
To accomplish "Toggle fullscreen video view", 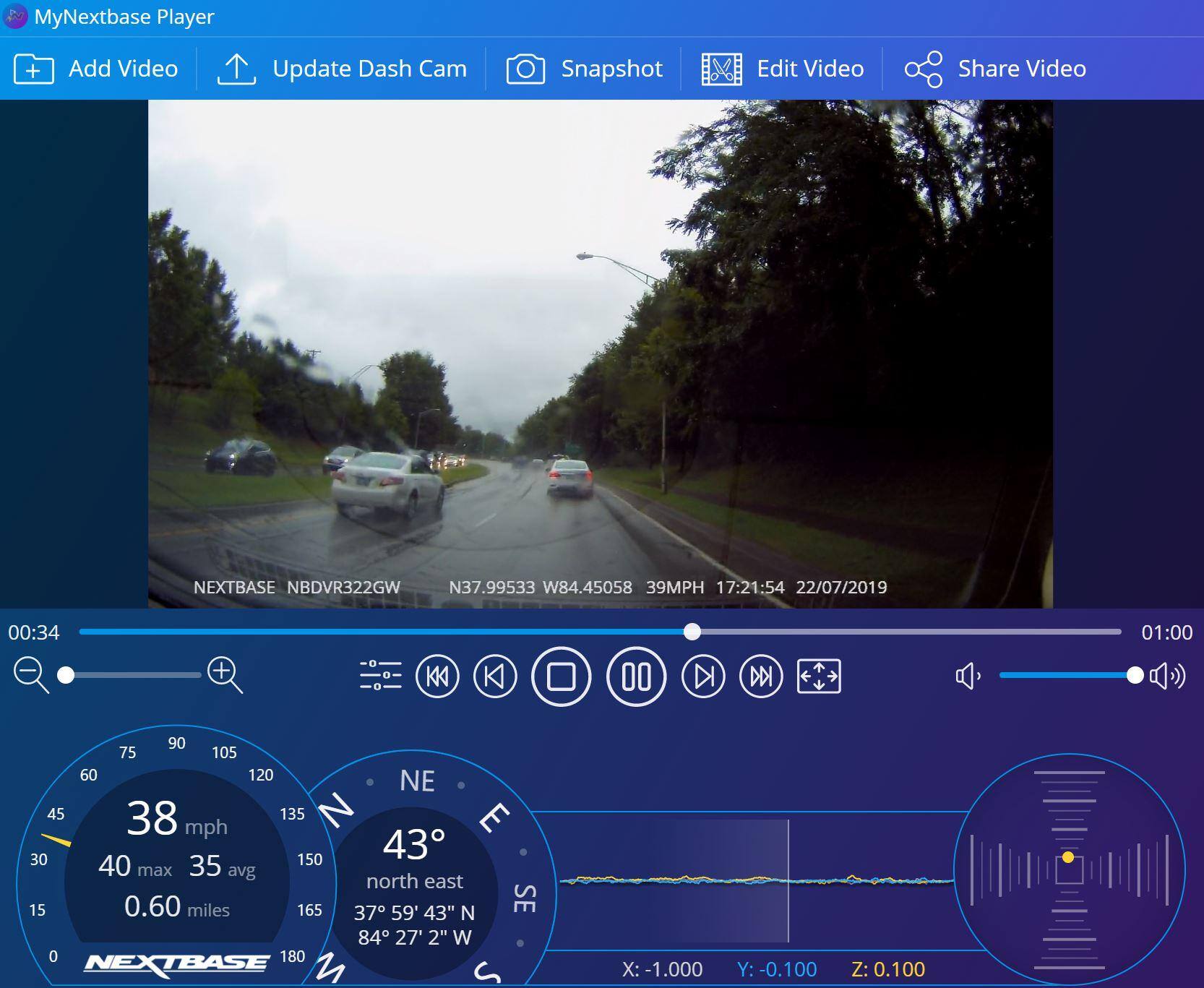I will [x=819, y=676].
